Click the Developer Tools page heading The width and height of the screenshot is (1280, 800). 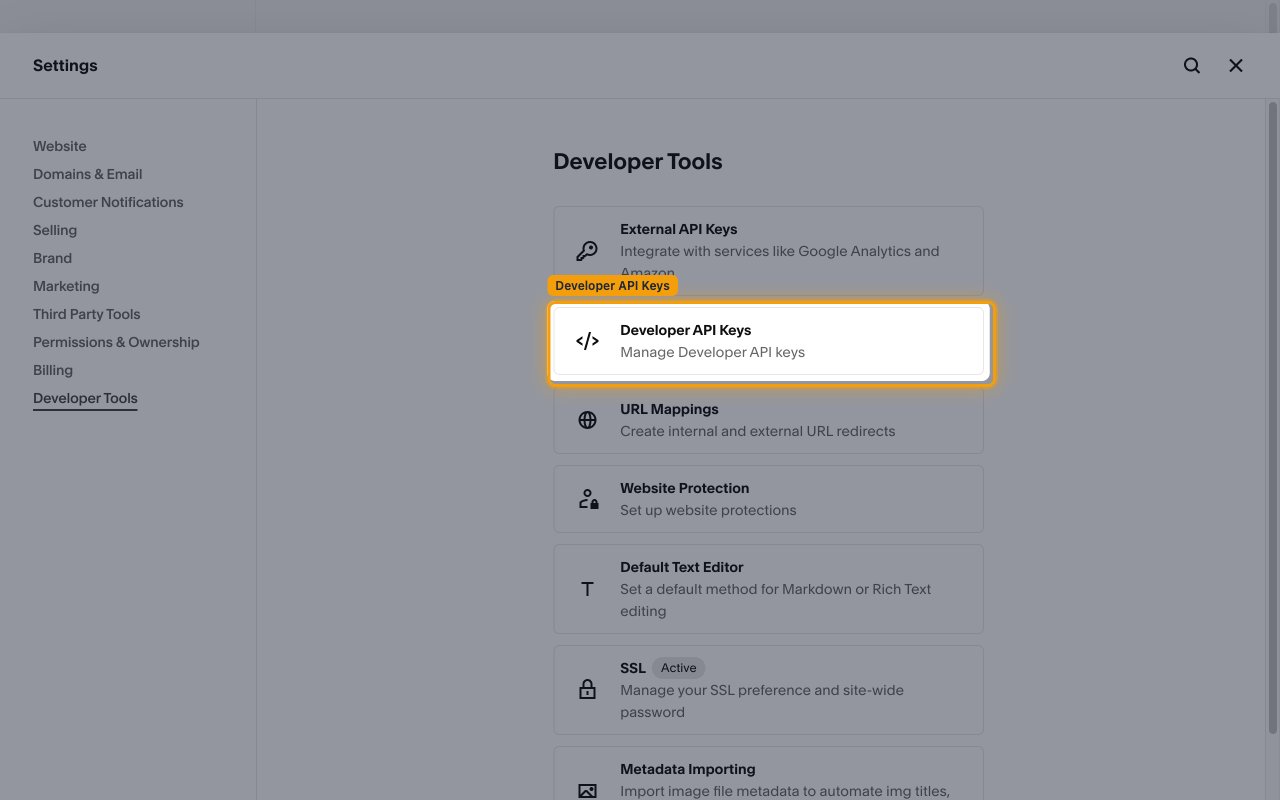click(x=638, y=161)
